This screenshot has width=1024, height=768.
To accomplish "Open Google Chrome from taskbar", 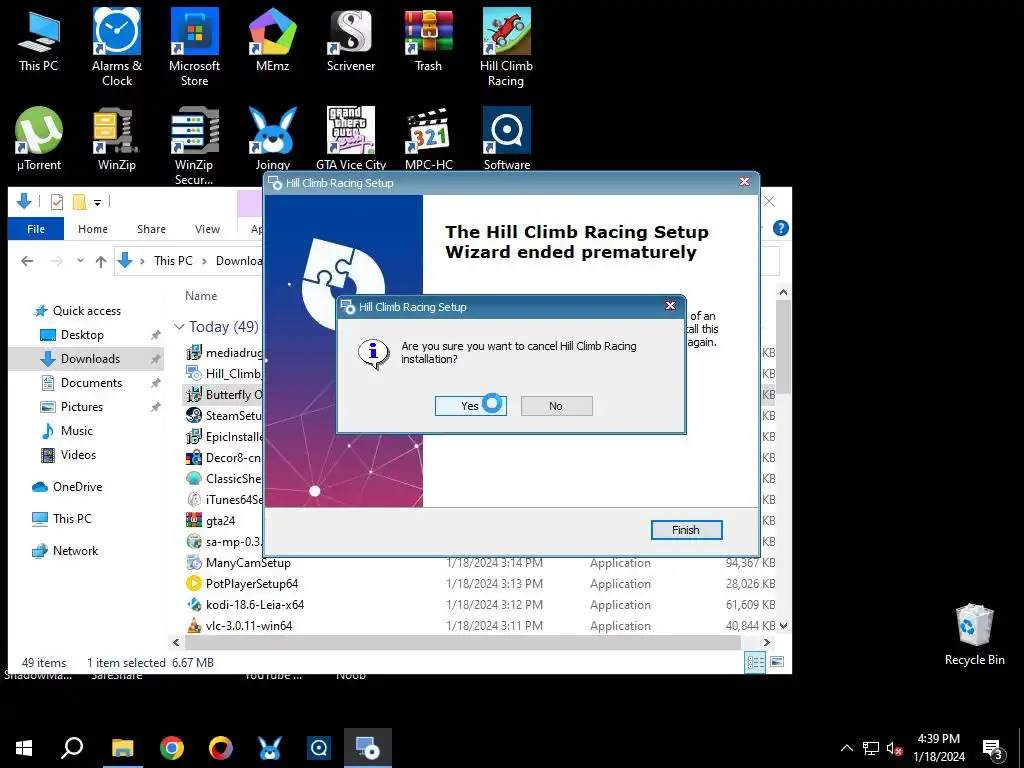I will [172, 748].
